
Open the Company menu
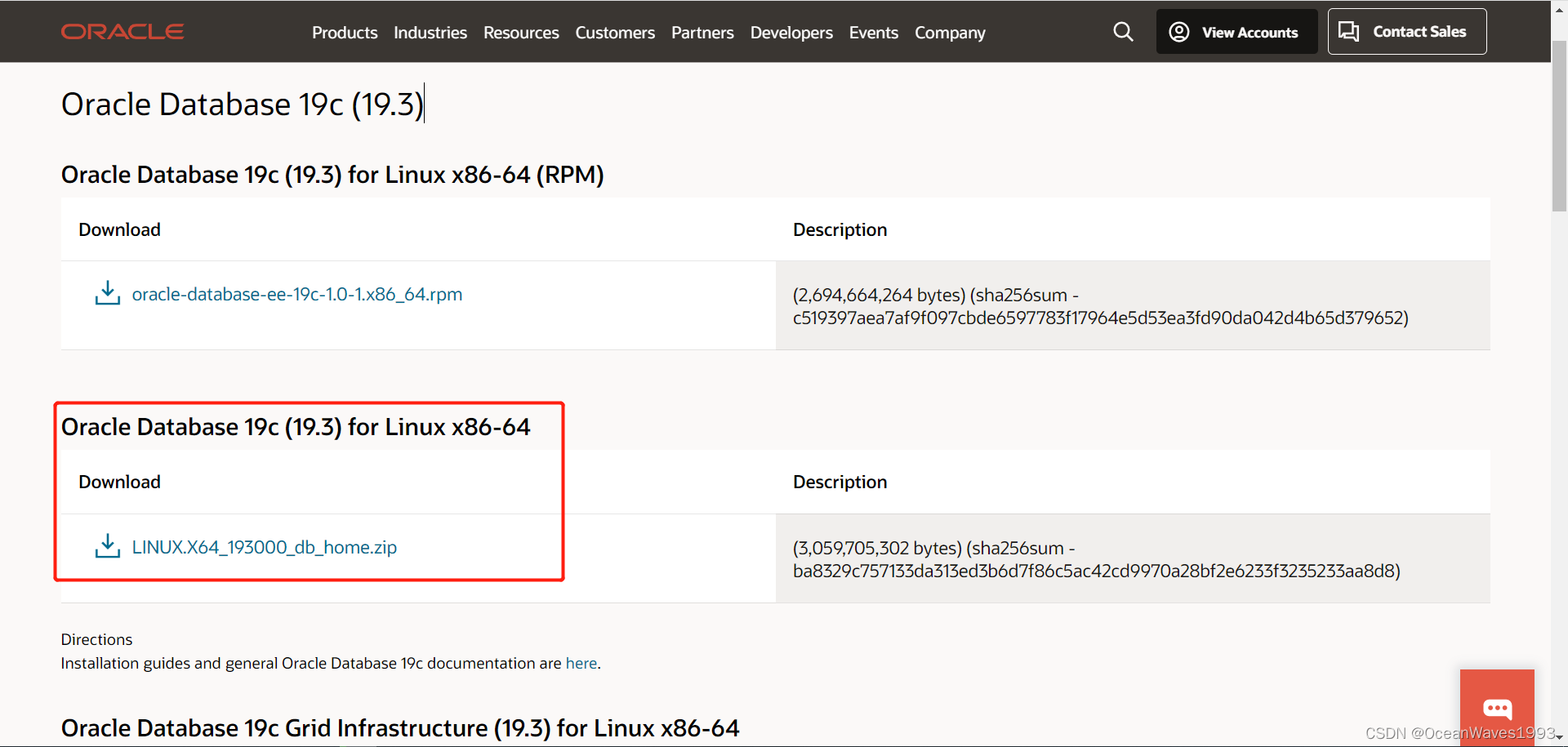point(950,33)
